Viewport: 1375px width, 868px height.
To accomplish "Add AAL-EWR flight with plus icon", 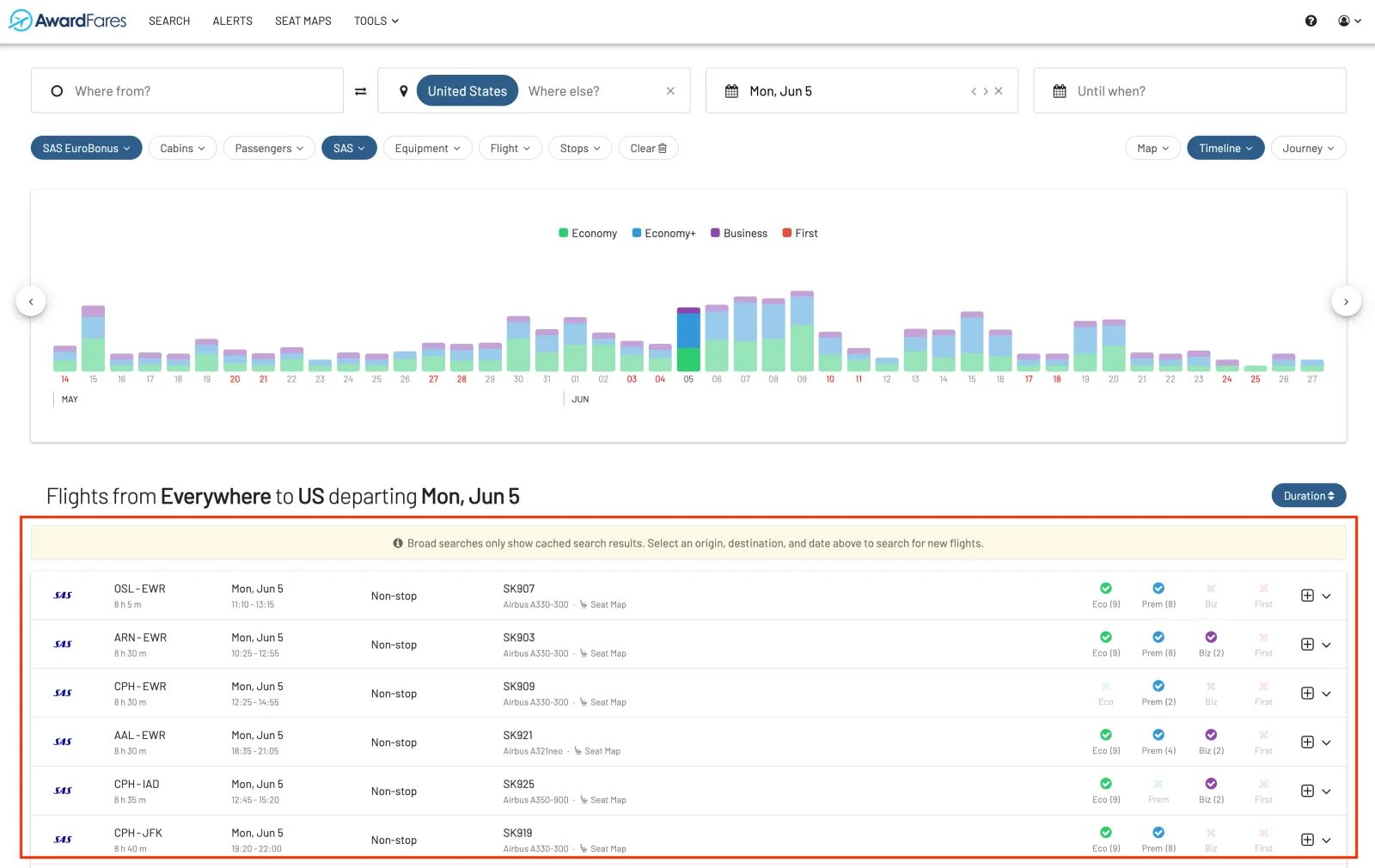I will tap(1307, 743).
